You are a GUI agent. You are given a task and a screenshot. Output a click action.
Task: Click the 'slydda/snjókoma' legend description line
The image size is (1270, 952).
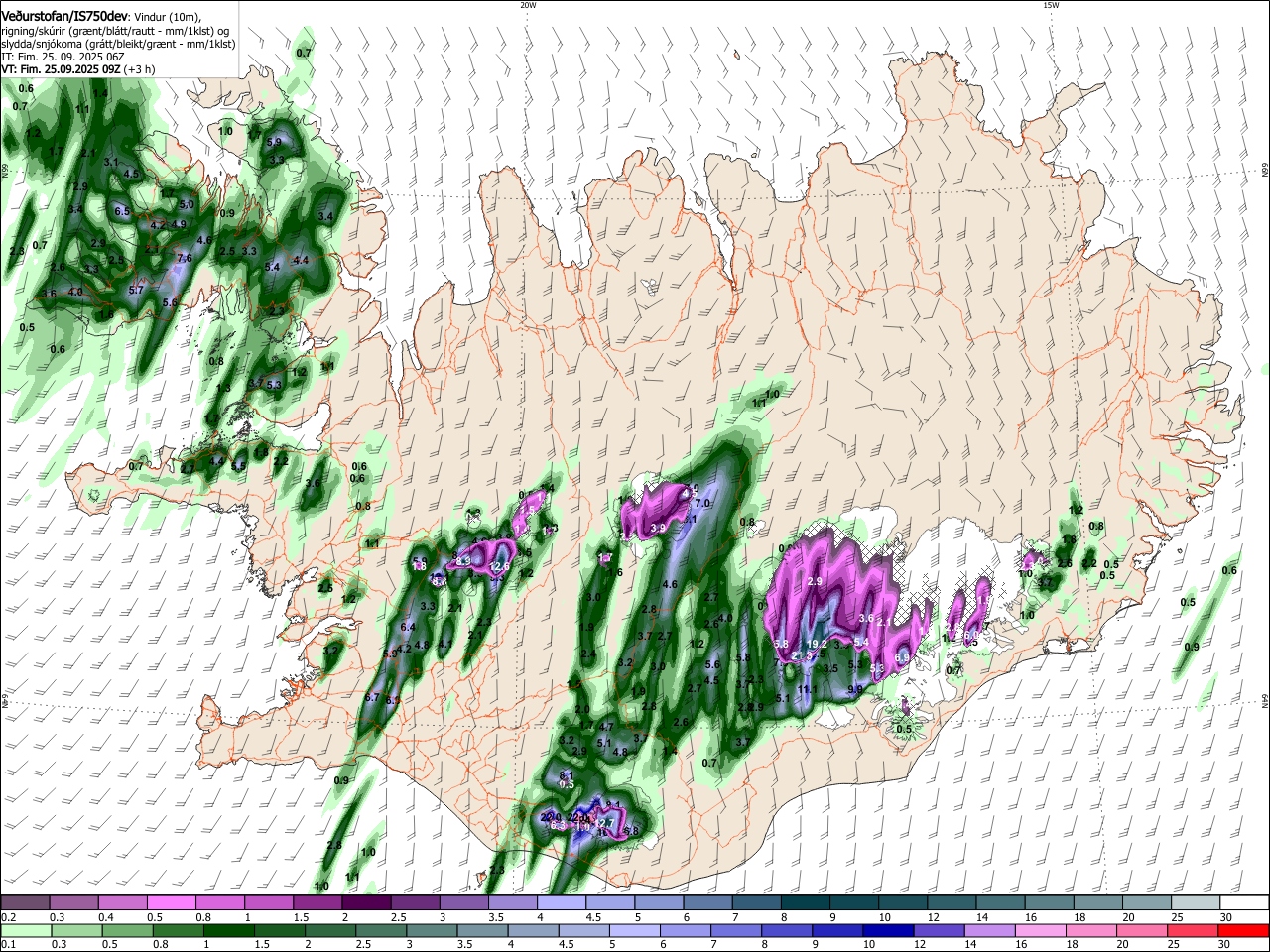tap(119, 45)
